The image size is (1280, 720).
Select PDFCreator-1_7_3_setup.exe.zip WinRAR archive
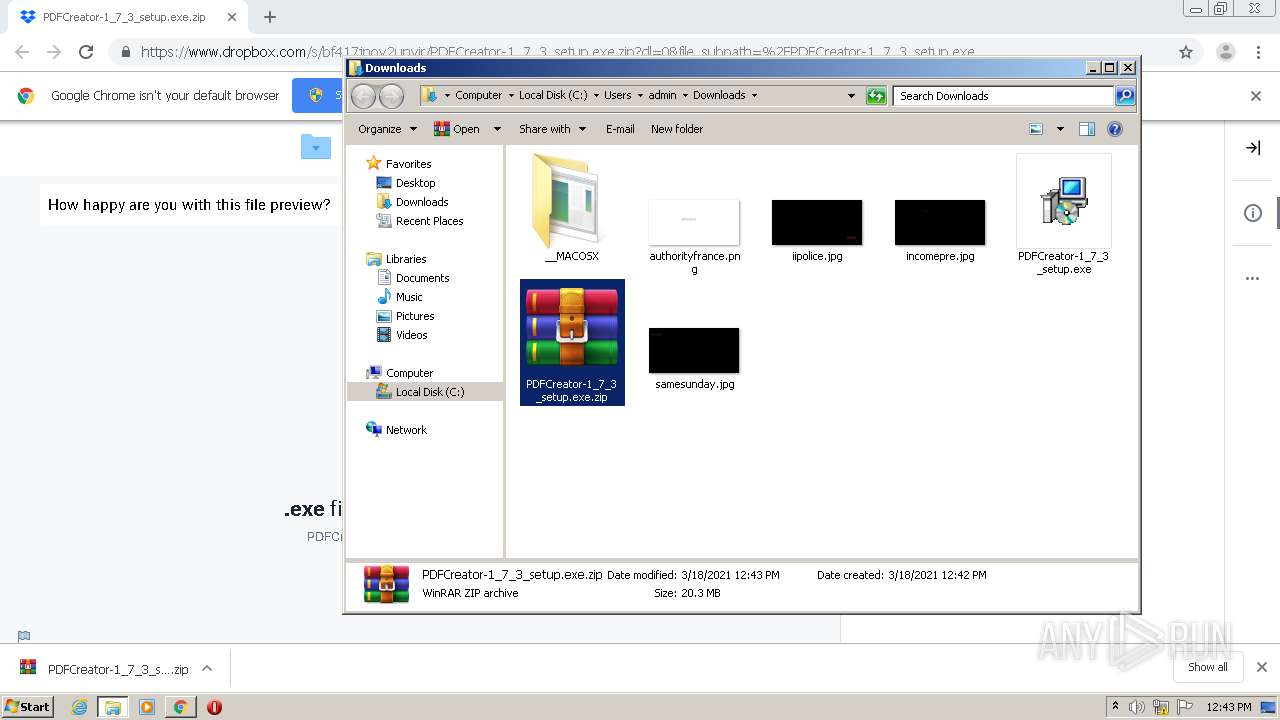pos(572,343)
